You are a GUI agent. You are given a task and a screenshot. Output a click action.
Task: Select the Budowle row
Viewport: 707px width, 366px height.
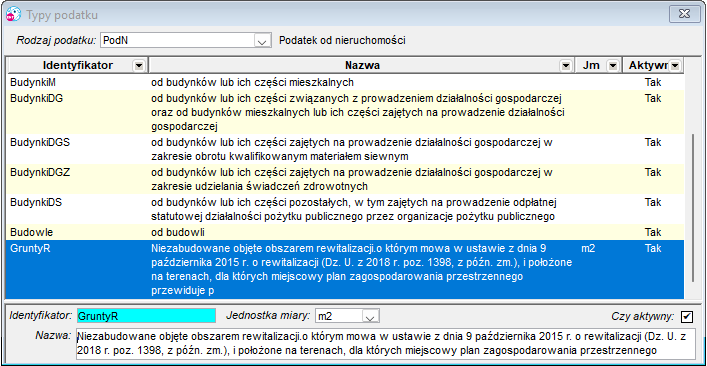[345, 232]
